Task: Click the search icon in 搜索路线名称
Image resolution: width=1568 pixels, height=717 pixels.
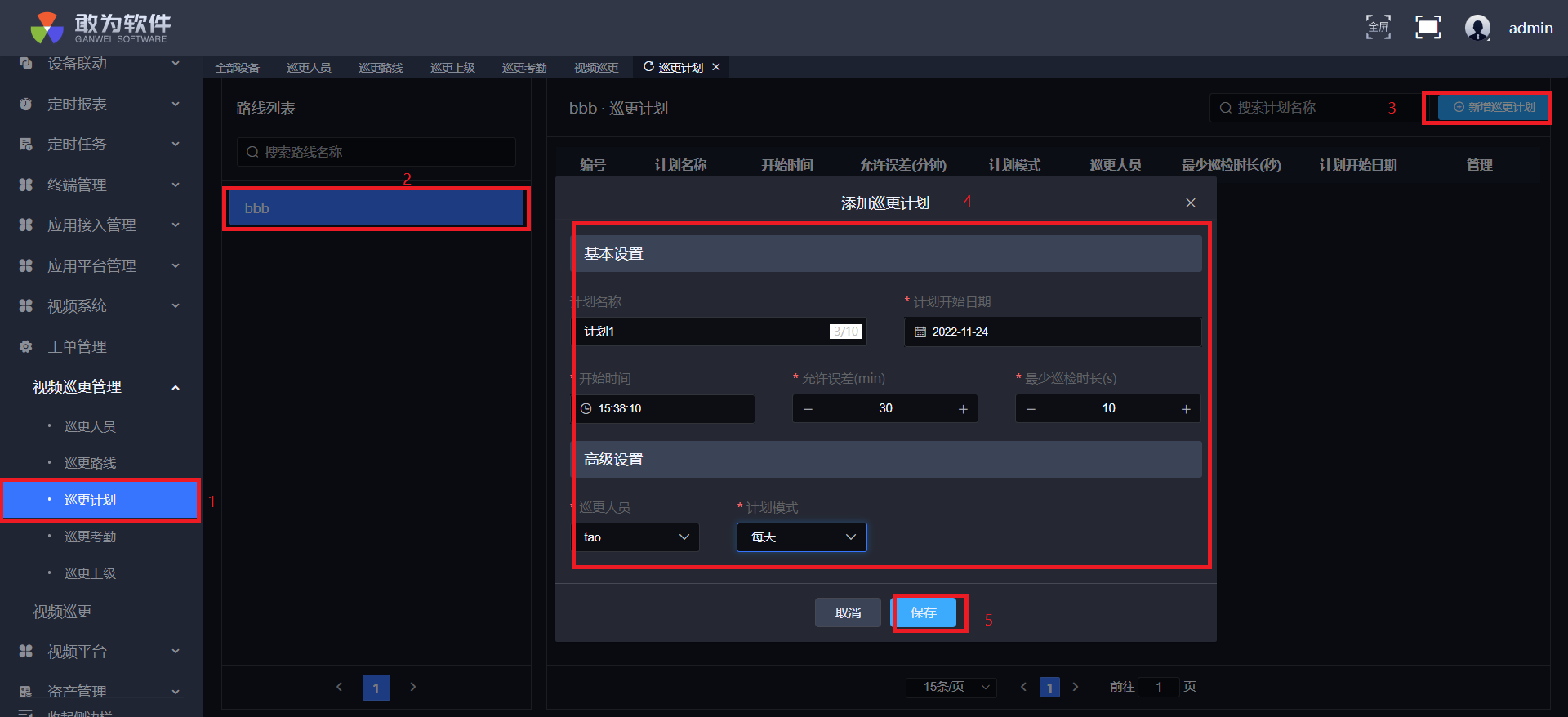Action: 252,152
